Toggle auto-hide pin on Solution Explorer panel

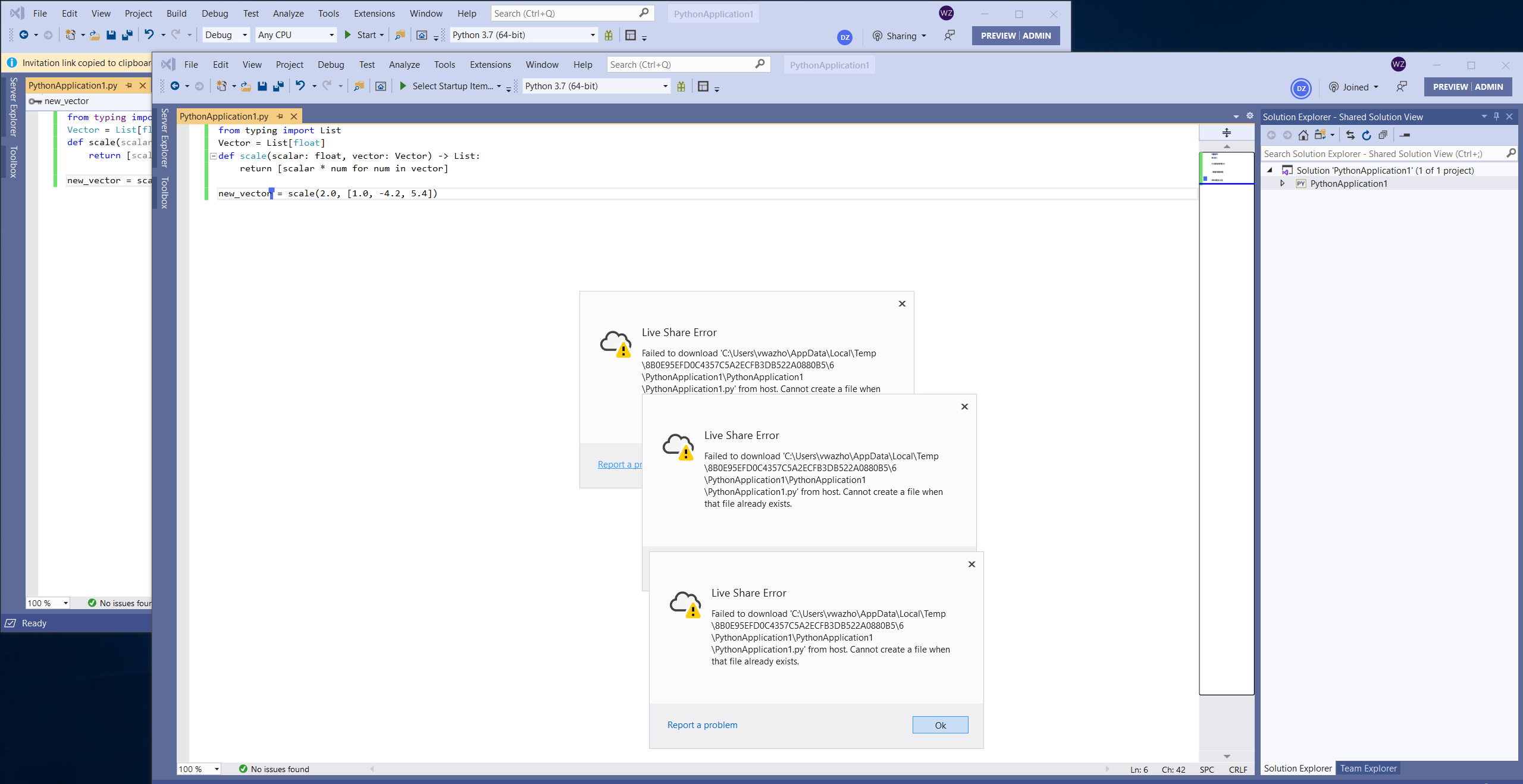(x=1497, y=117)
